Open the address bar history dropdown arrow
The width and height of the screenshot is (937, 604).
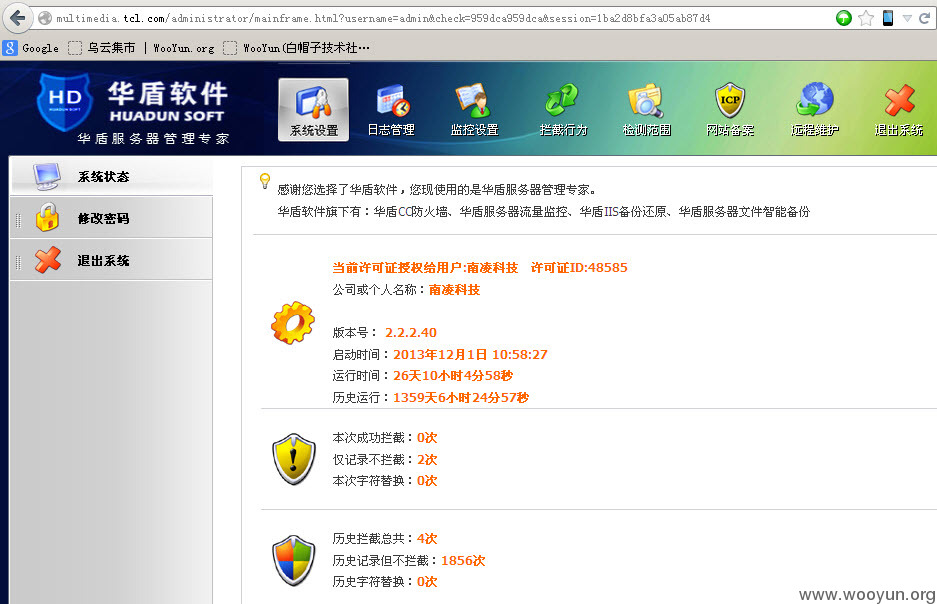pyautogui.click(x=907, y=19)
